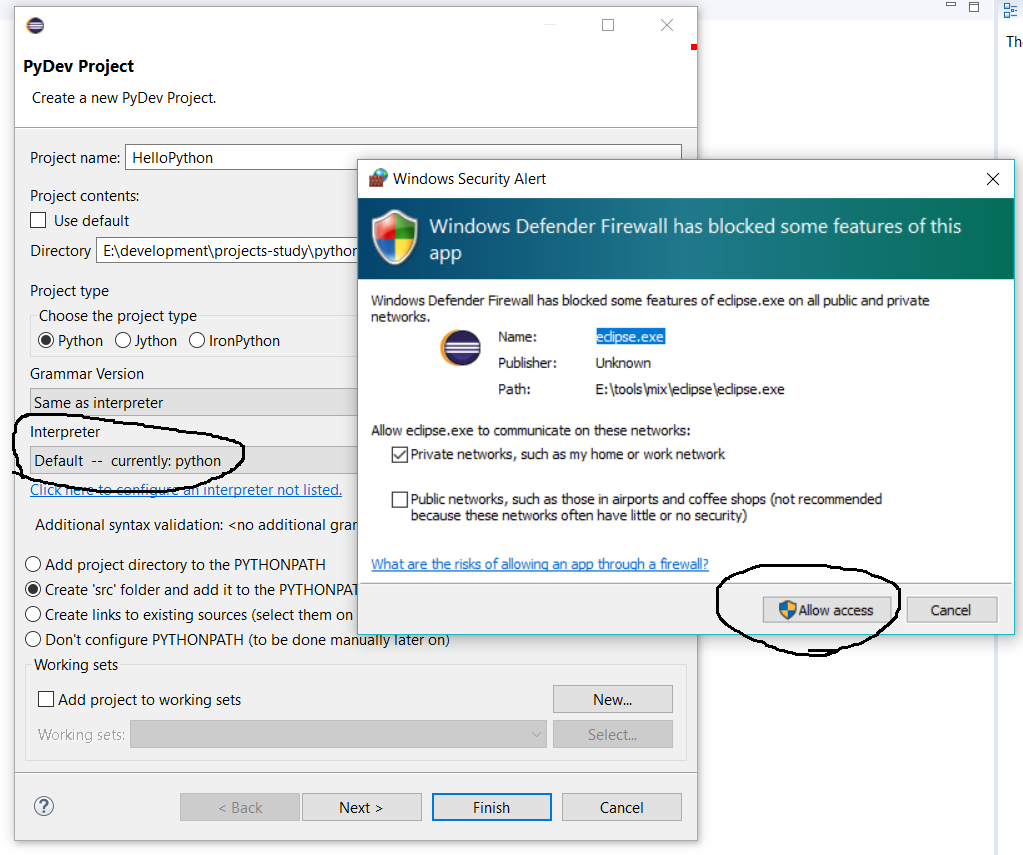This screenshot has width=1023, height=855.
Task: Click the Finish button
Action: [491, 807]
